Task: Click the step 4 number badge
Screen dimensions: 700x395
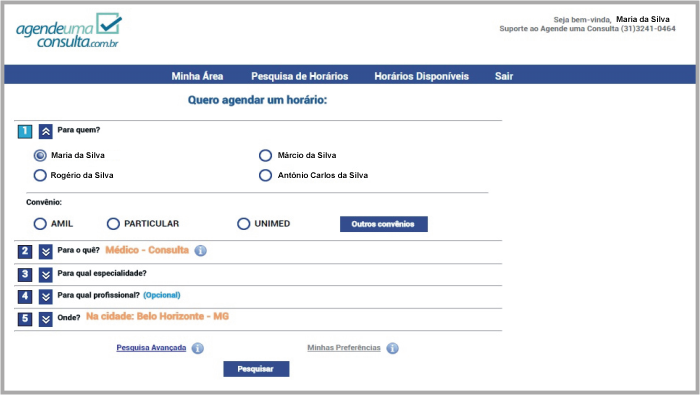Action: pos(25,297)
